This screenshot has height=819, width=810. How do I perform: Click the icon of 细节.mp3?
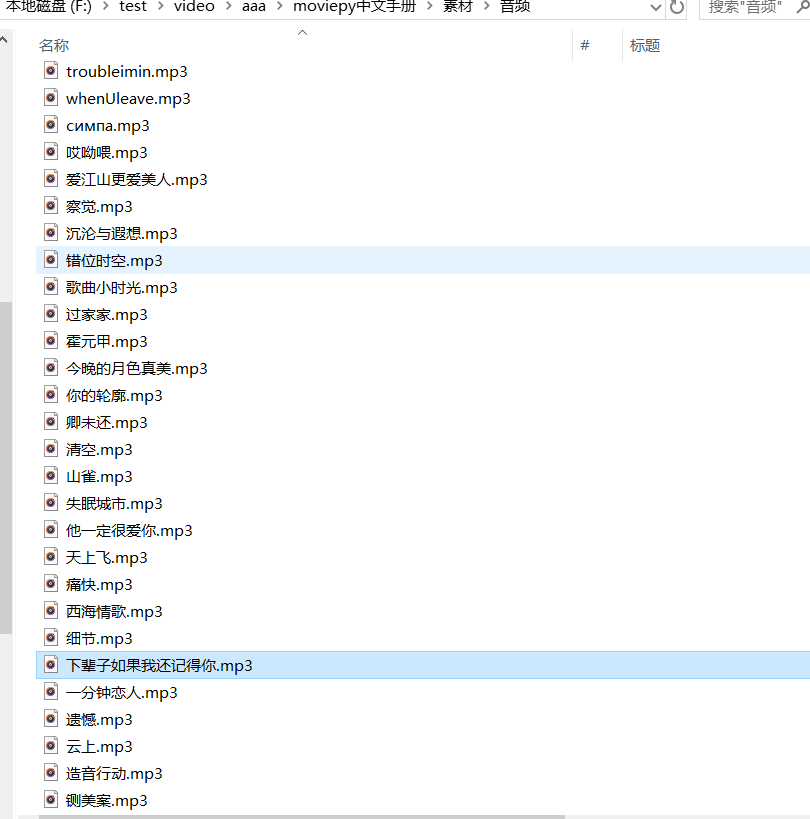coord(51,638)
